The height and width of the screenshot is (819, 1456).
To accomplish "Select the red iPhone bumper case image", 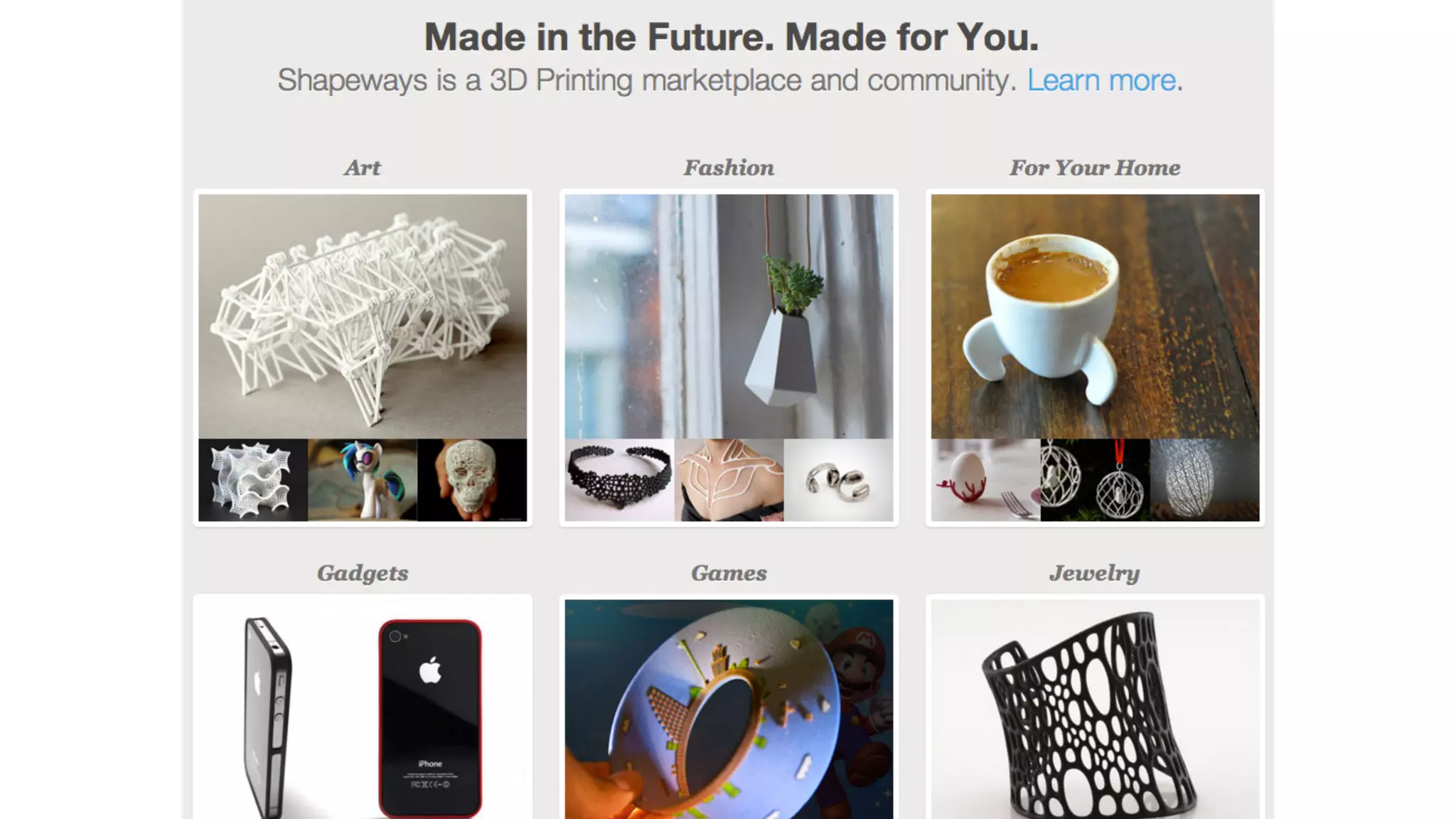I will 430,718.
